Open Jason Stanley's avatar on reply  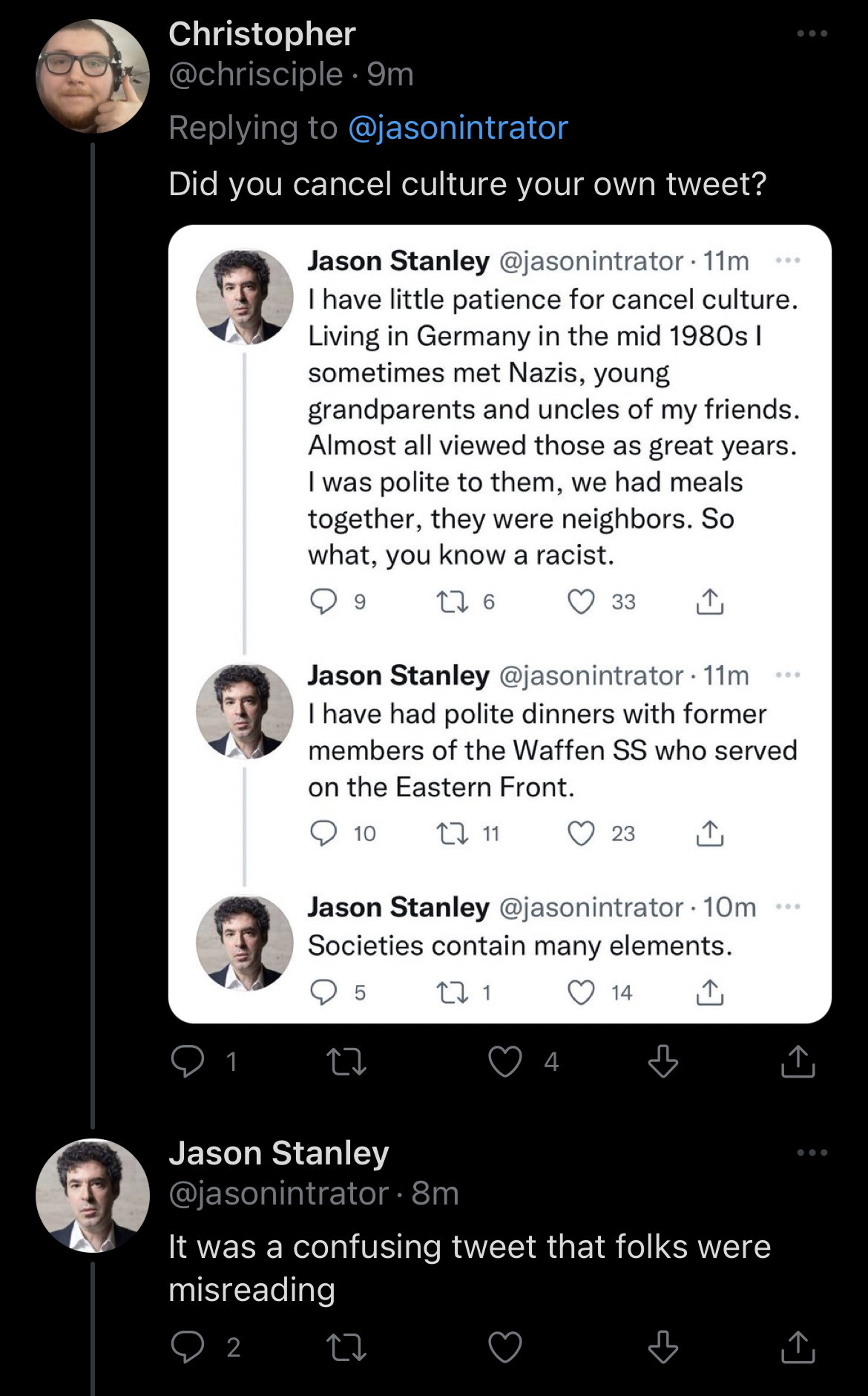(x=93, y=1196)
